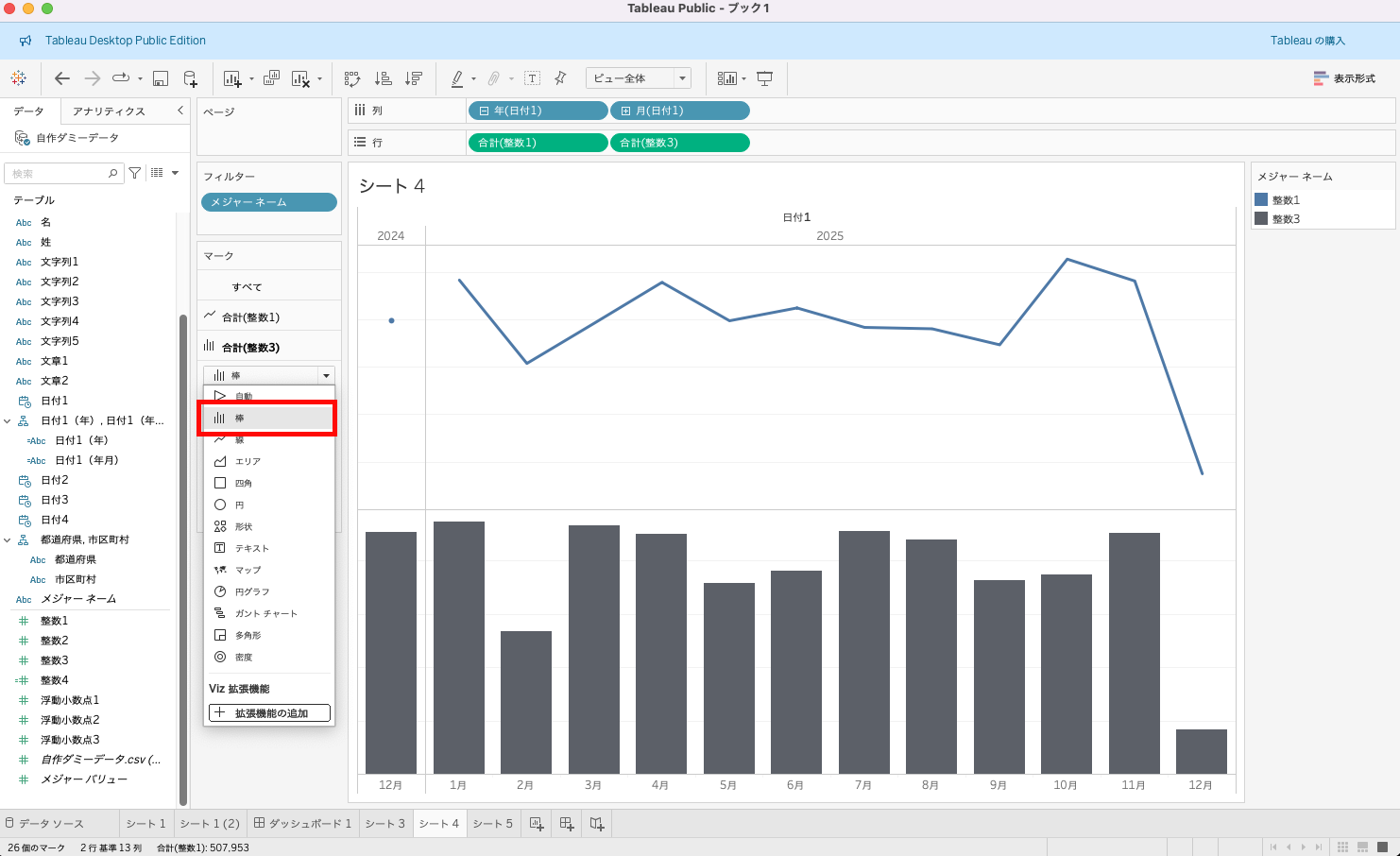
Task: Click the presentation mode icon
Action: point(765,78)
